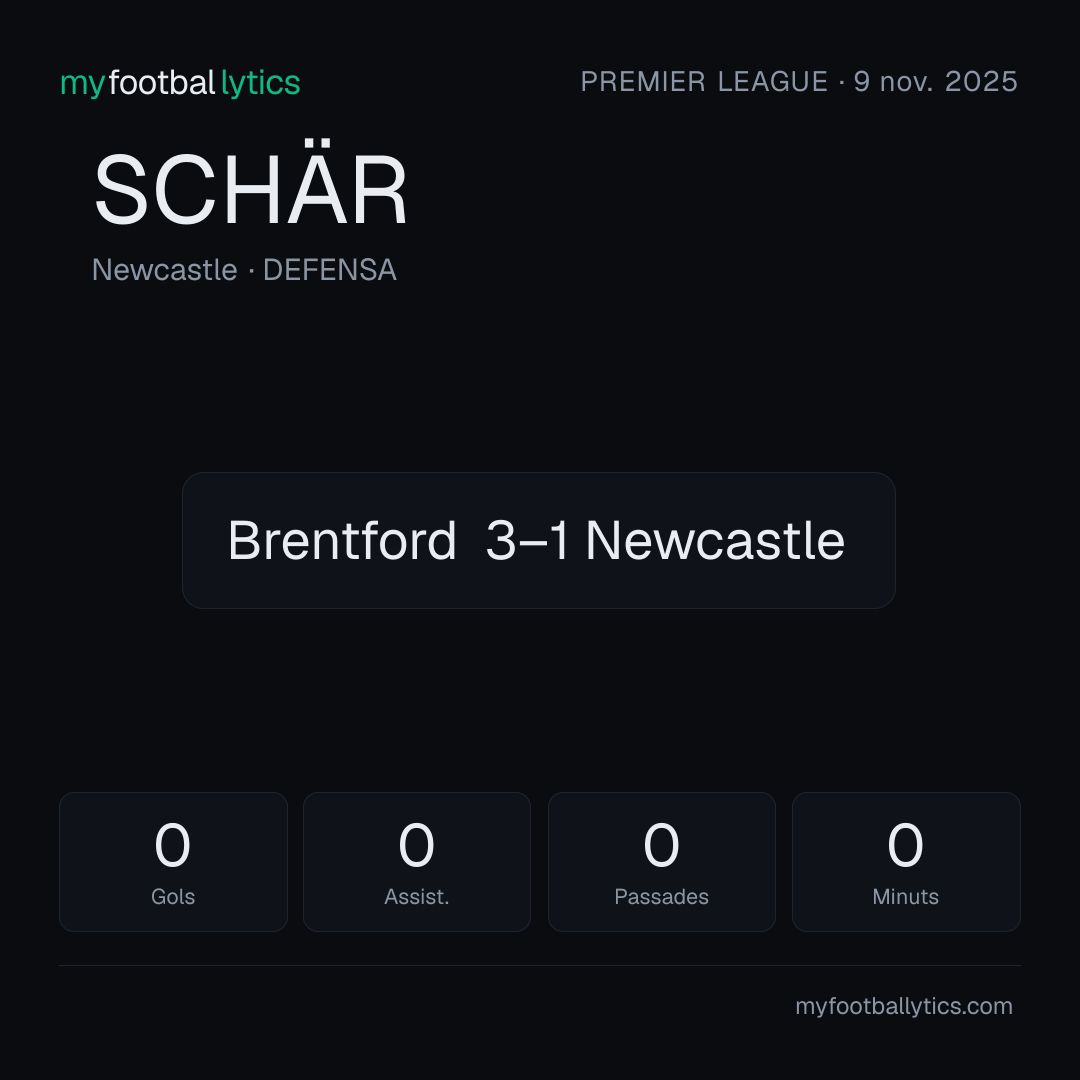
Task: Click the Newcastle name in score card
Action: click(x=715, y=541)
